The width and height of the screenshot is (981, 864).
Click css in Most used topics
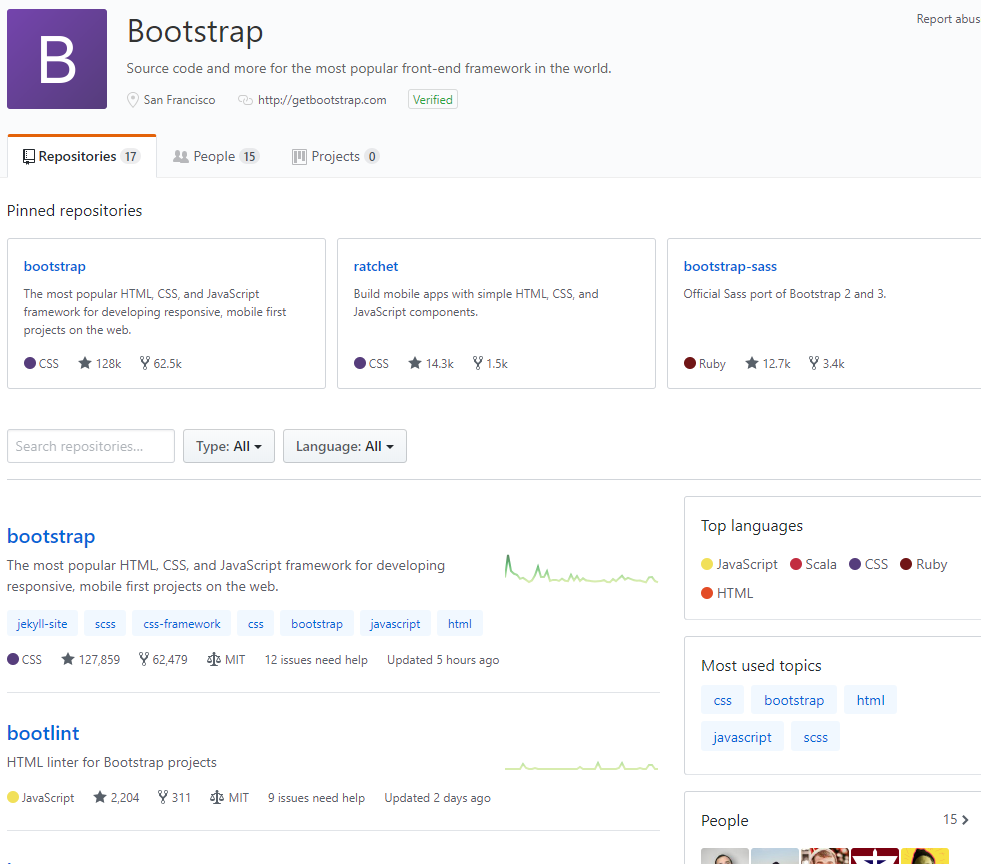pyautogui.click(x=723, y=700)
